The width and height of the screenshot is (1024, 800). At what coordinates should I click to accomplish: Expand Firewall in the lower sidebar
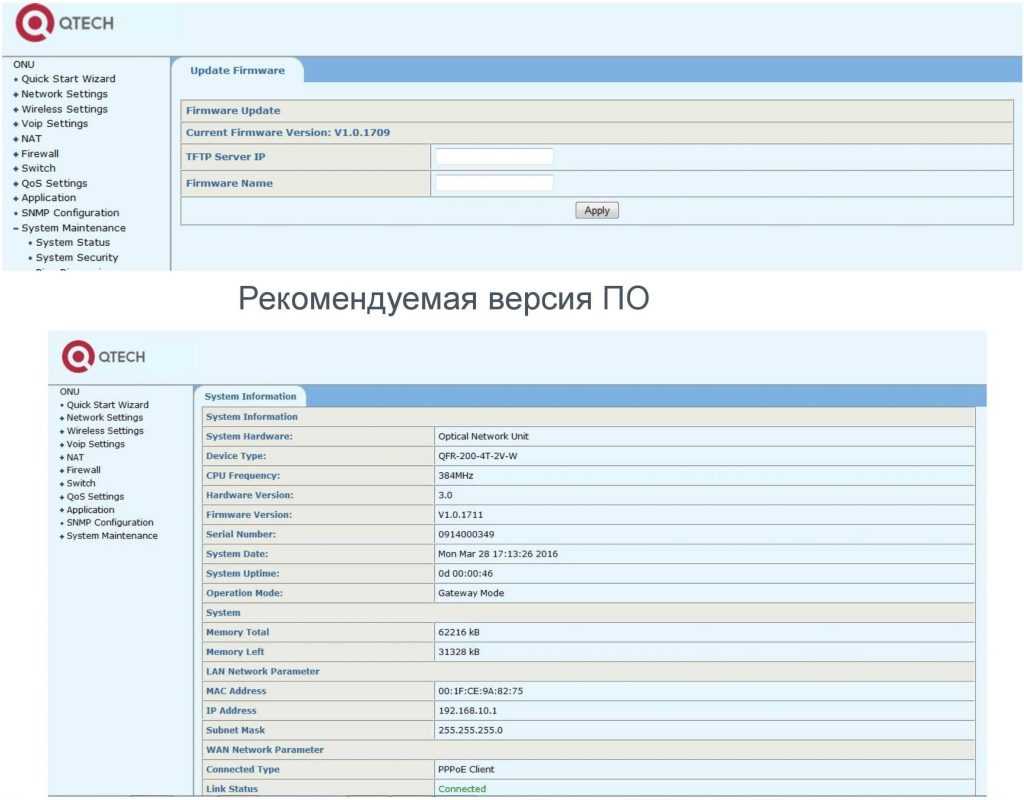point(83,470)
